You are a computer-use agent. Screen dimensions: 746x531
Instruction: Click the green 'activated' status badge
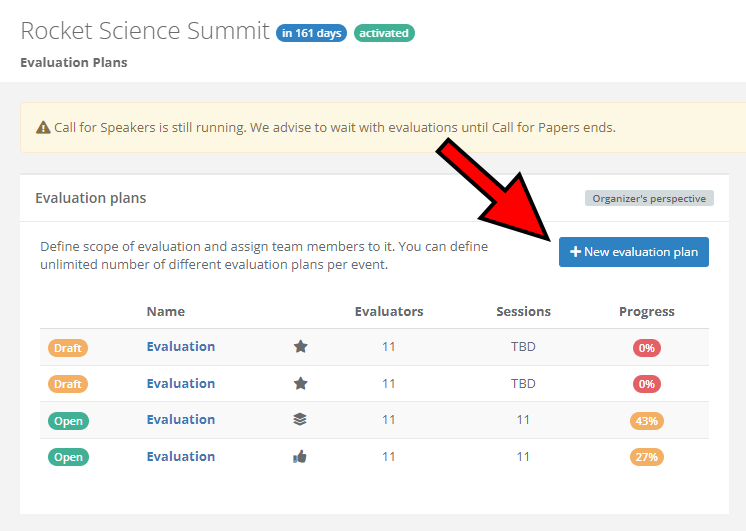pos(384,33)
